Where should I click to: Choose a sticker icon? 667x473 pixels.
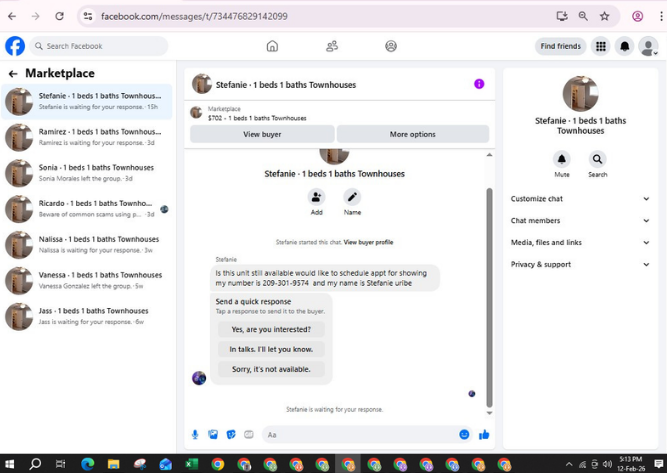point(231,434)
